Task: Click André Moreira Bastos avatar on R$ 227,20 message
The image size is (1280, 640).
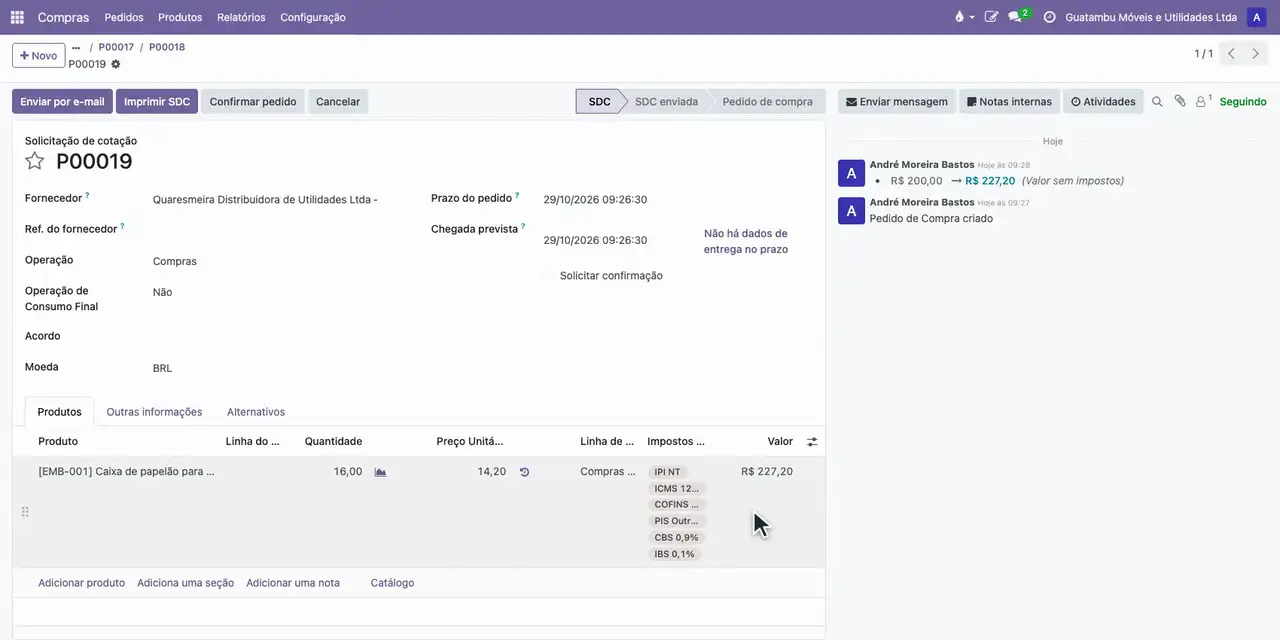Action: pos(851,173)
